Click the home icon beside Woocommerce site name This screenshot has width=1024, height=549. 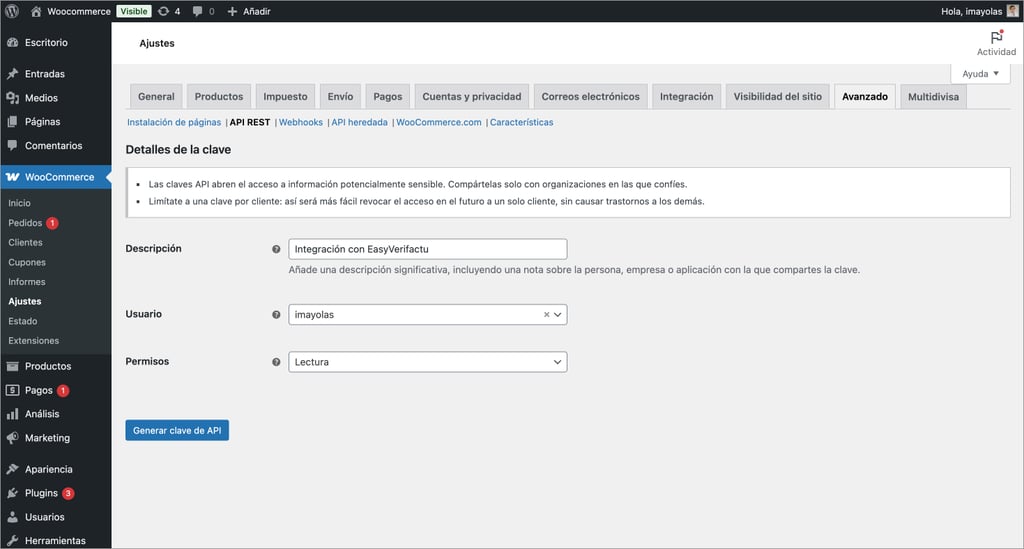(x=36, y=11)
